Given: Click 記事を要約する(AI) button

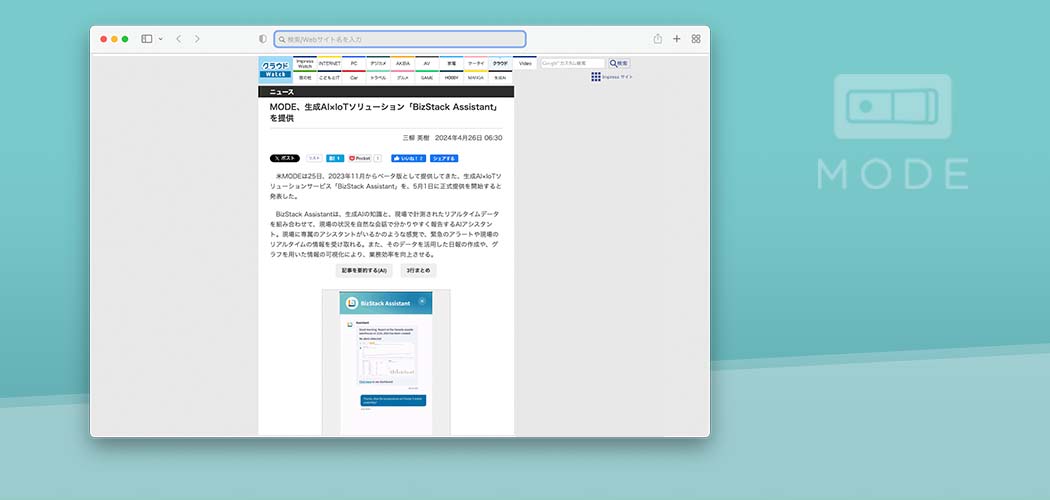Looking at the screenshot, I should (364, 270).
